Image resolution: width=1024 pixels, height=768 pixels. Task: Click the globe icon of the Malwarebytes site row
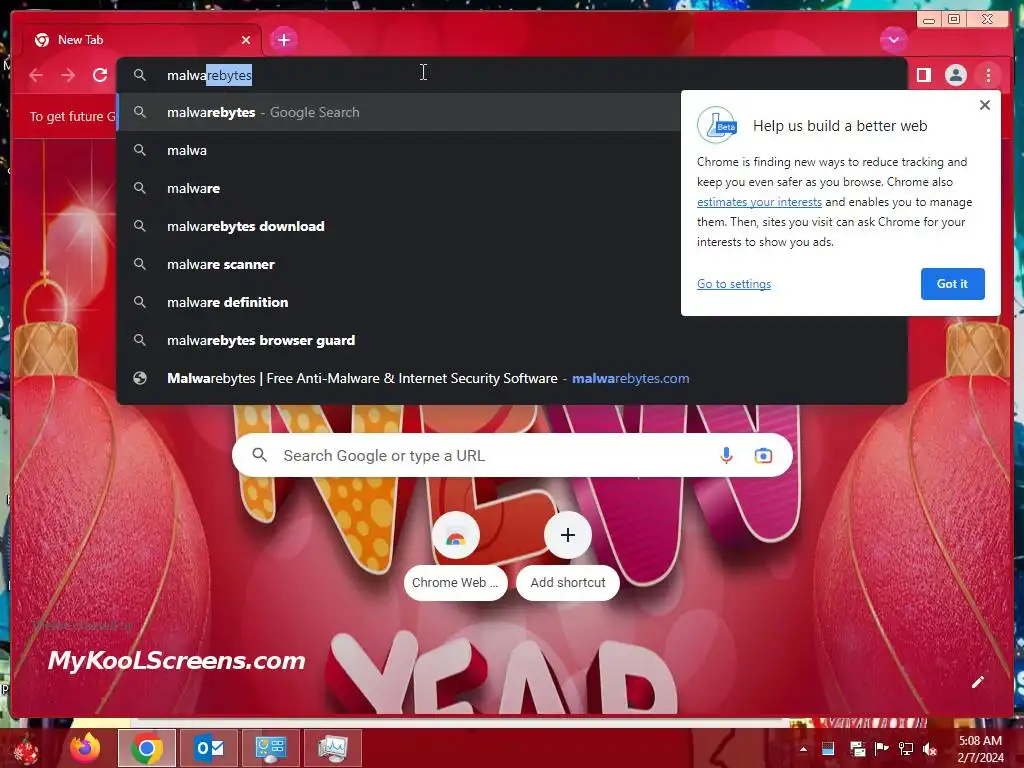pyautogui.click(x=140, y=378)
